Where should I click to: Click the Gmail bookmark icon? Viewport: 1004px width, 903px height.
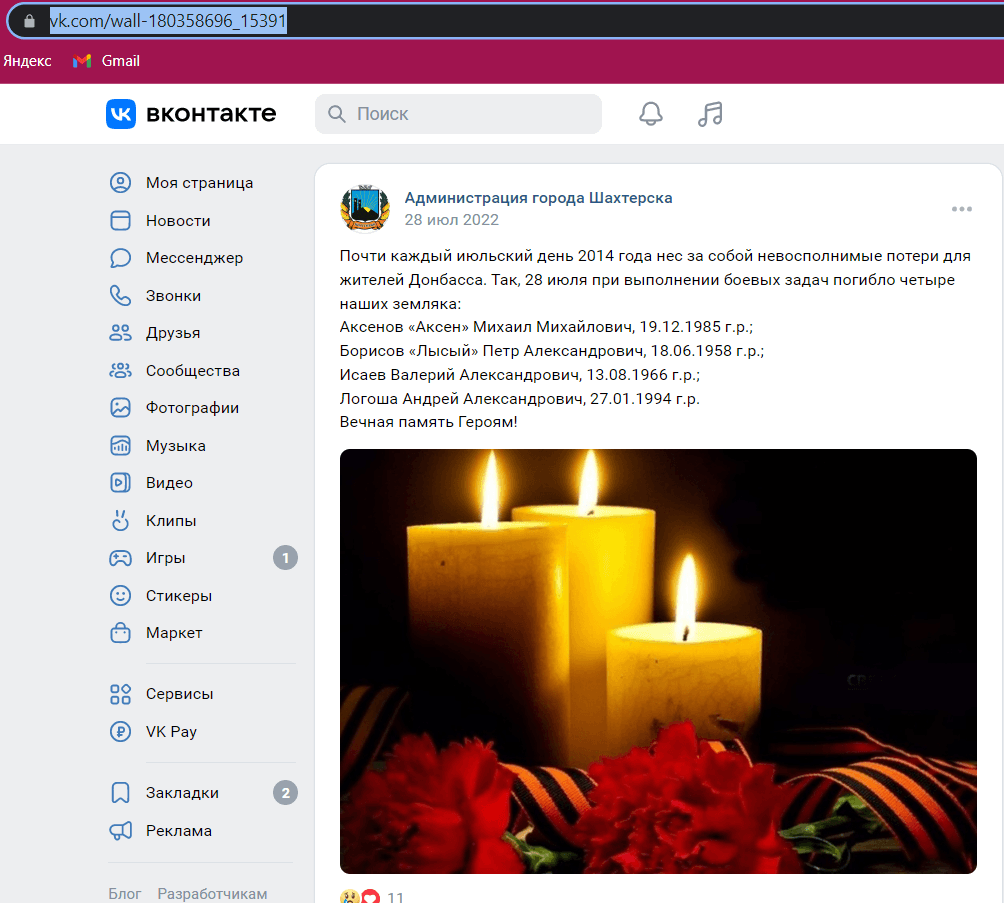coord(81,61)
